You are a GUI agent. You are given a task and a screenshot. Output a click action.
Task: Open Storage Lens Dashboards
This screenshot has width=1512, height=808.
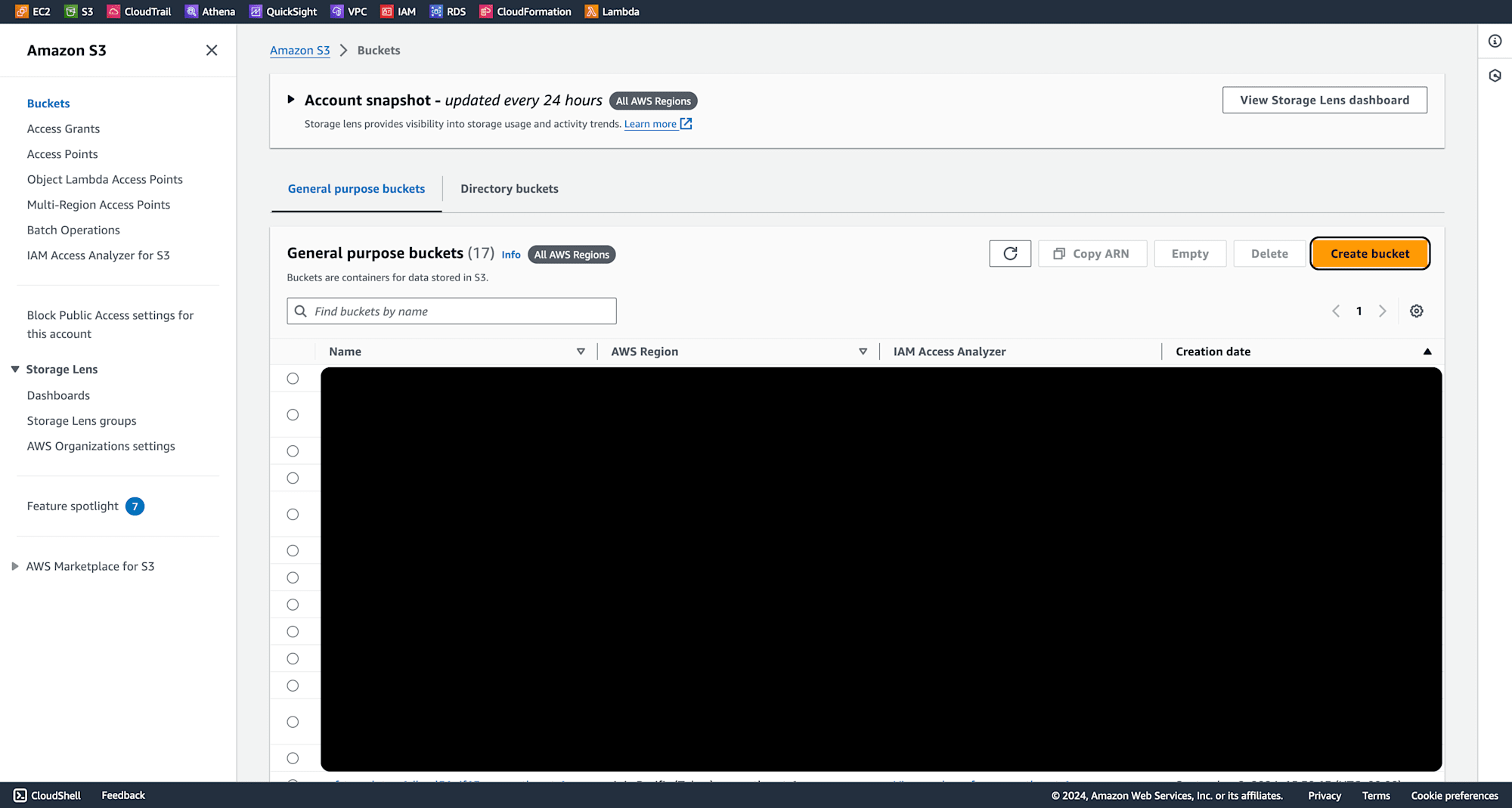pyautogui.click(x=58, y=395)
